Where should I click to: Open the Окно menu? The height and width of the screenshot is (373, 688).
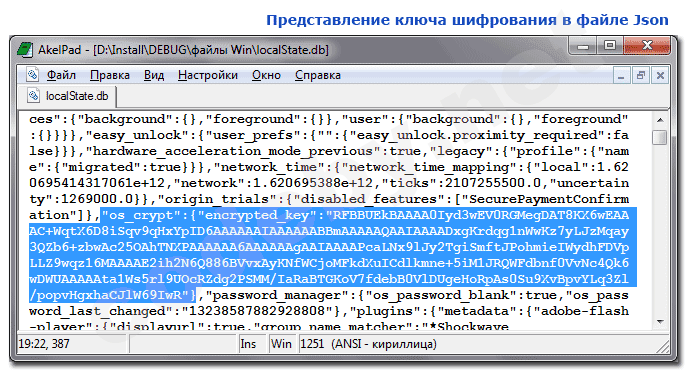click(266, 75)
